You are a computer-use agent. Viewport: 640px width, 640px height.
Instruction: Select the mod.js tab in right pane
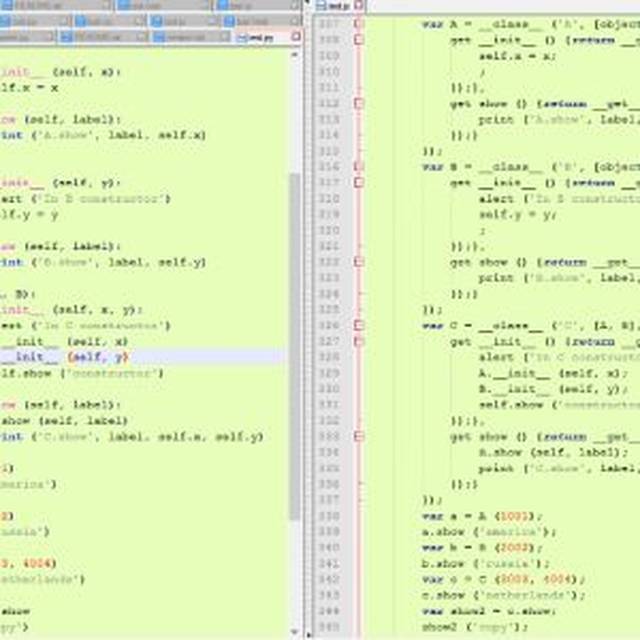334,6
